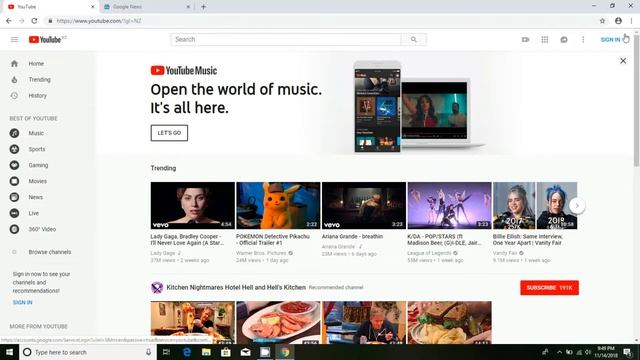Click the Trending section heading

pos(163,168)
